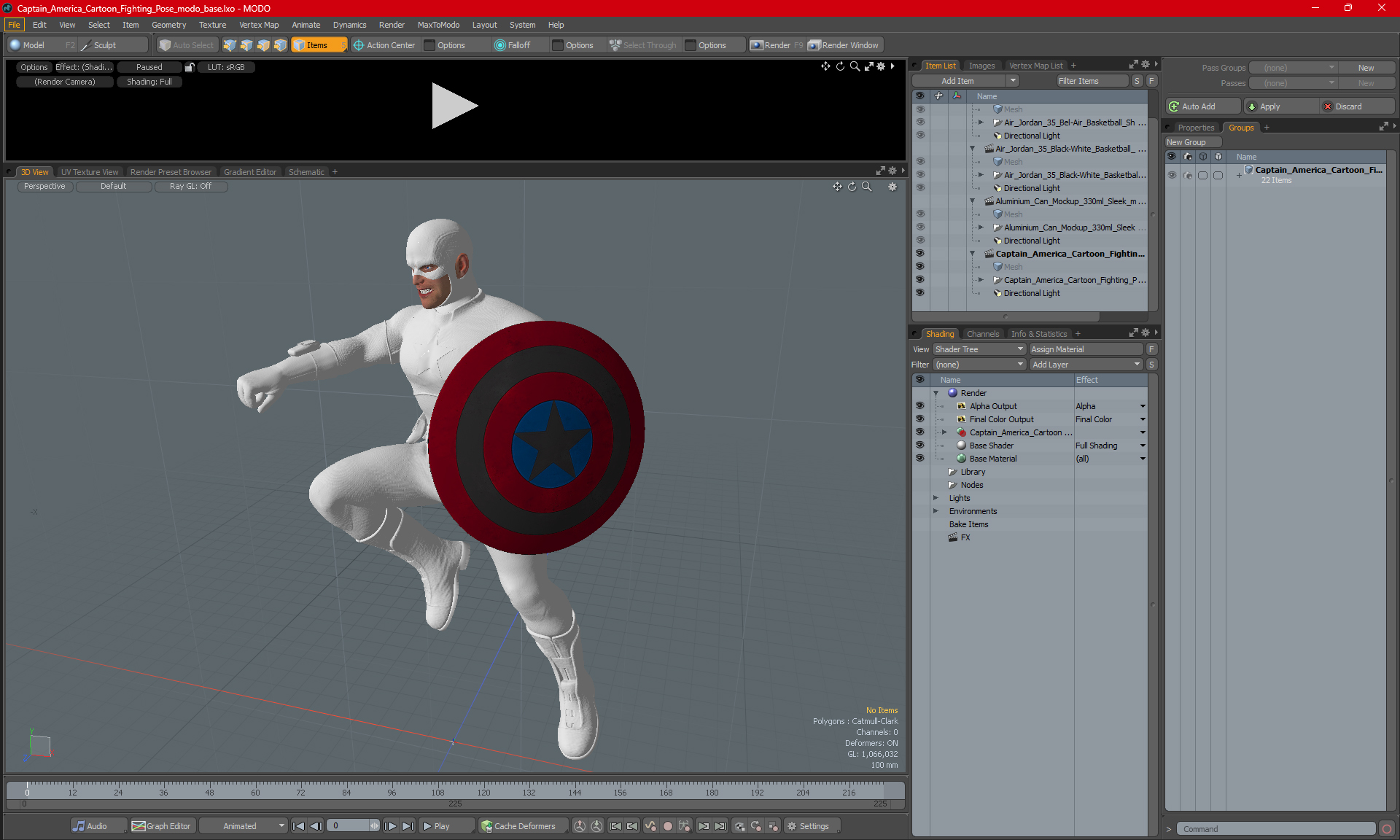
Task: Collapse the Aluminium_Can_Mockup_330ml_Sleek_m scene
Action: tap(972, 201)
